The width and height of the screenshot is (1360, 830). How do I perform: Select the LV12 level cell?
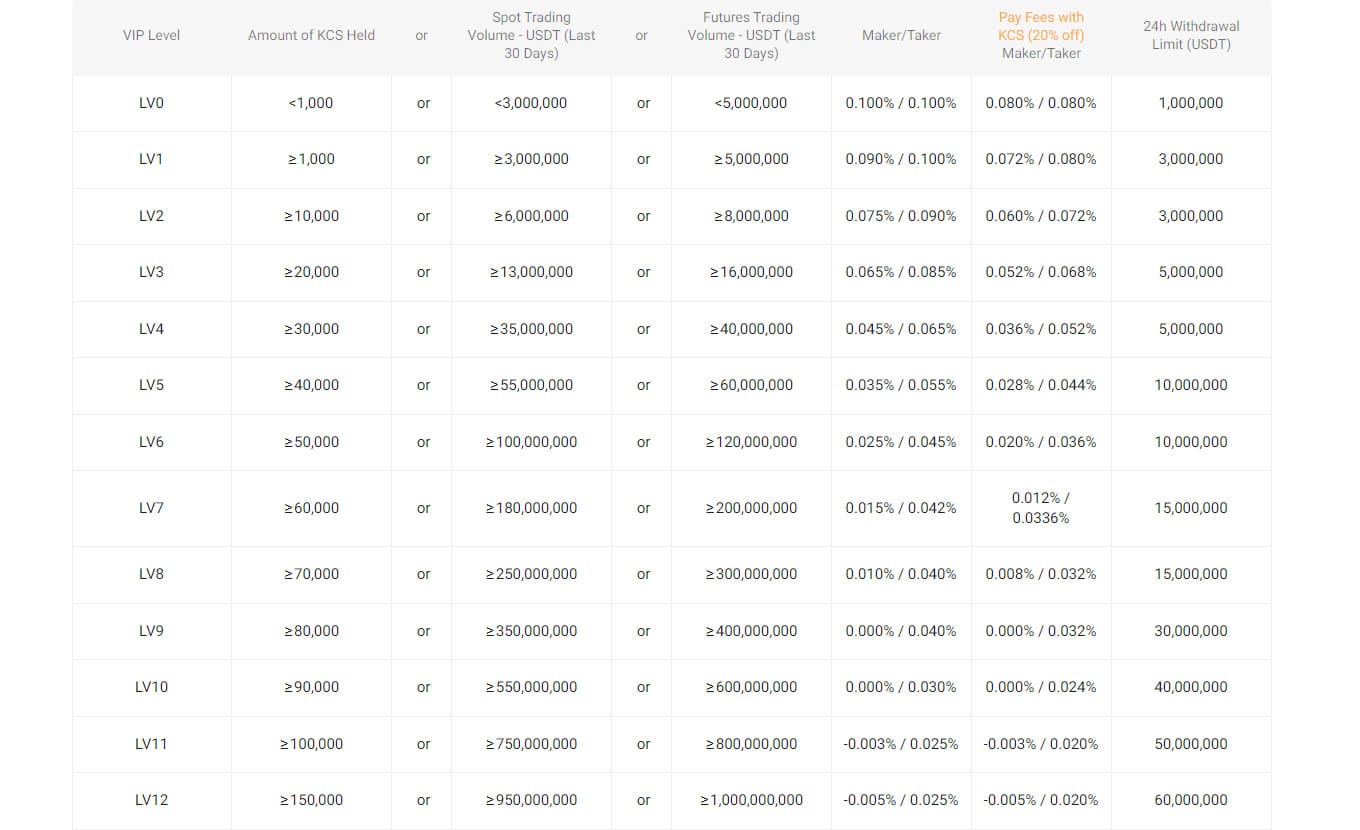click(151, 800)
